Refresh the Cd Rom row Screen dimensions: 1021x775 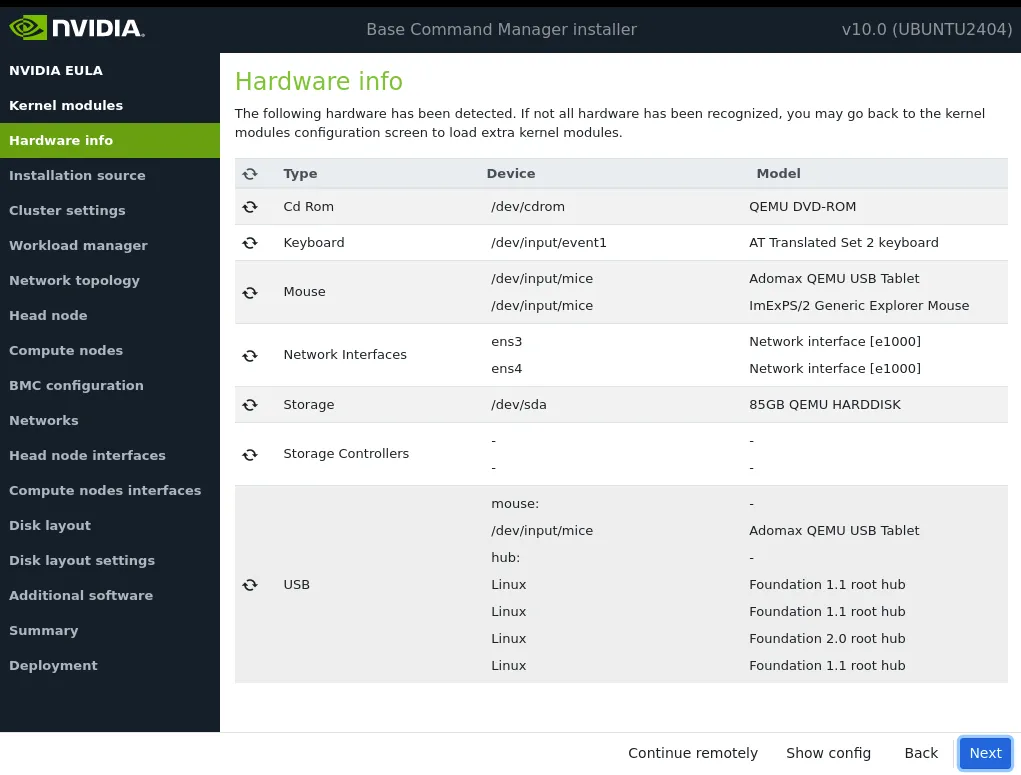coord(250,207)
